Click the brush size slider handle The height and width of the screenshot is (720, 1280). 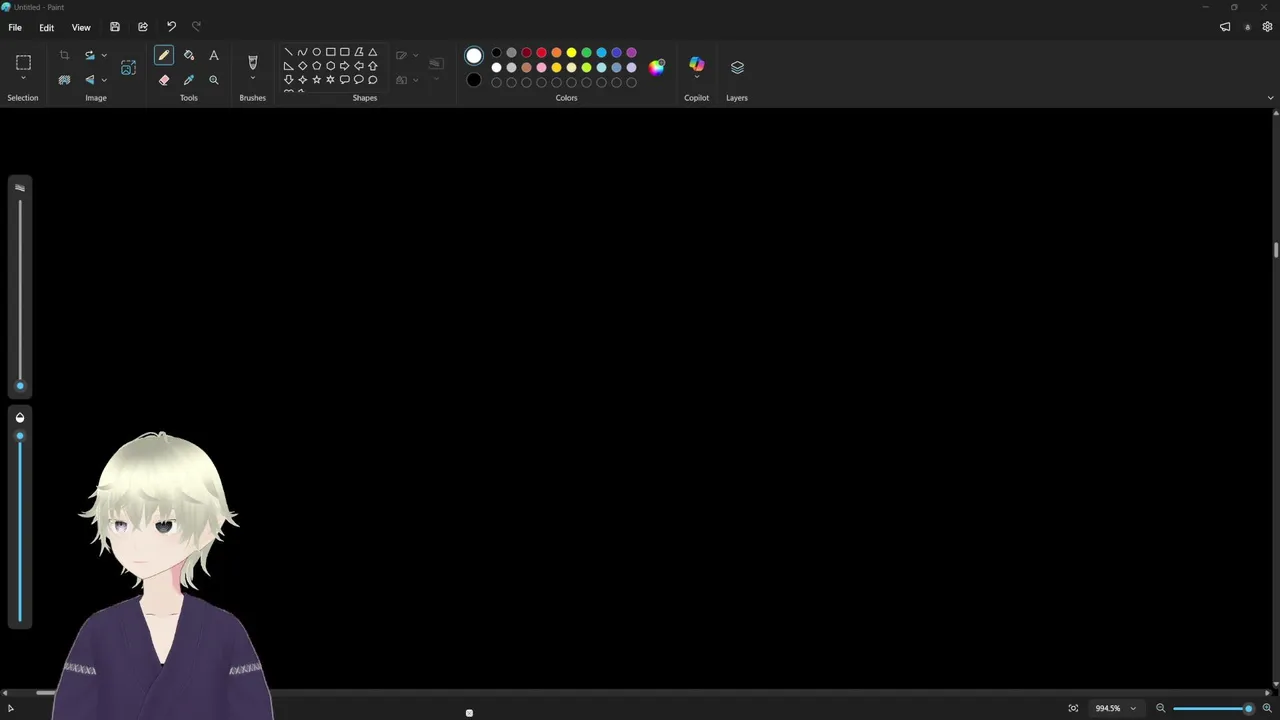[19, 386]
